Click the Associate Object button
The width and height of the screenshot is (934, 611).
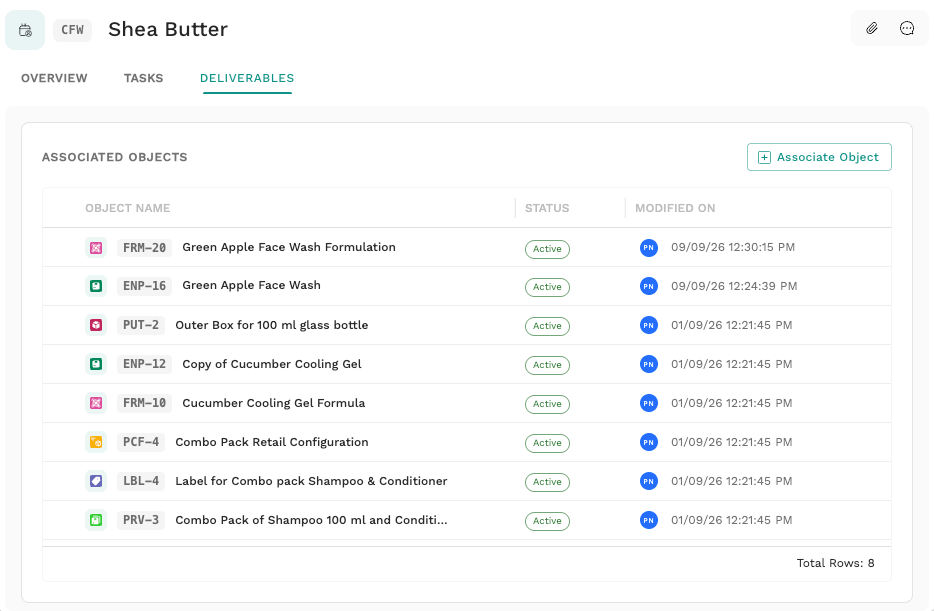(819, 157)
